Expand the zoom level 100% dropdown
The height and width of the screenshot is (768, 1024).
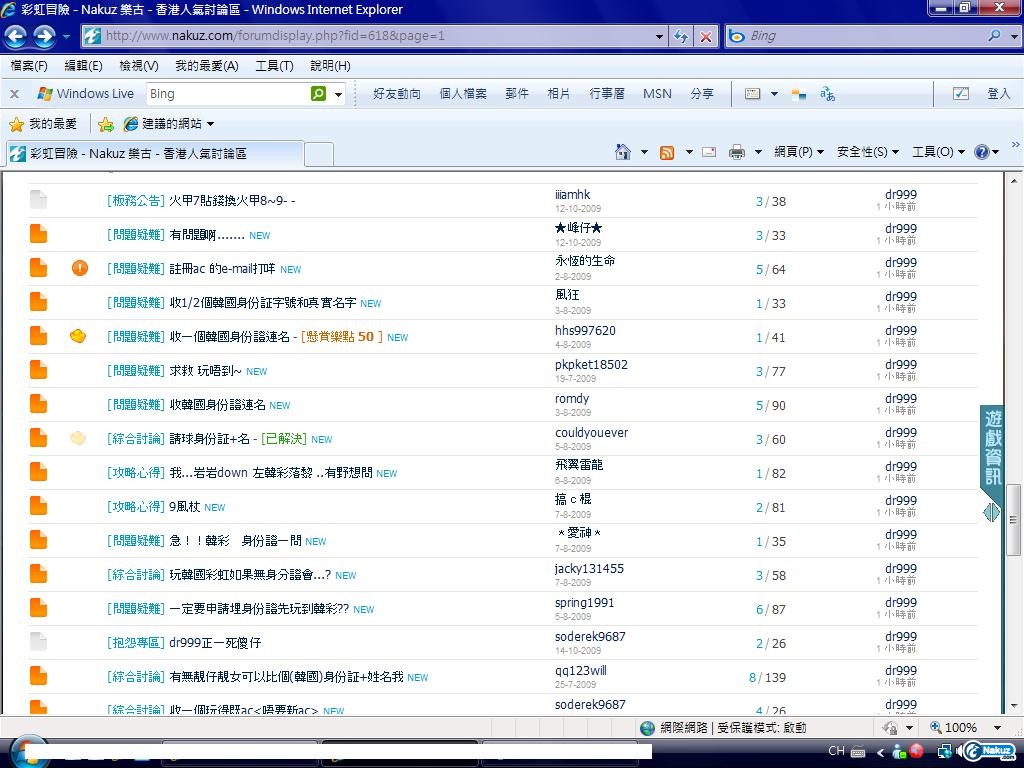point(997,728)
